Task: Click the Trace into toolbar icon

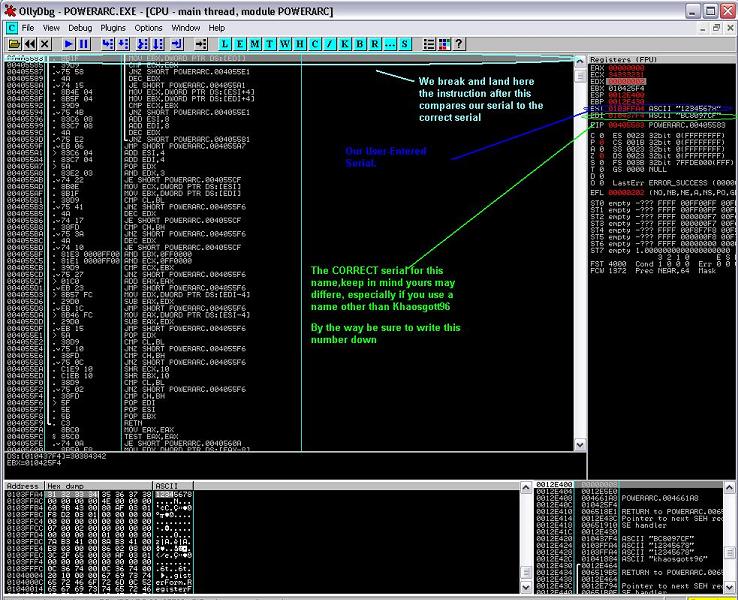Action: click(142, 44)
